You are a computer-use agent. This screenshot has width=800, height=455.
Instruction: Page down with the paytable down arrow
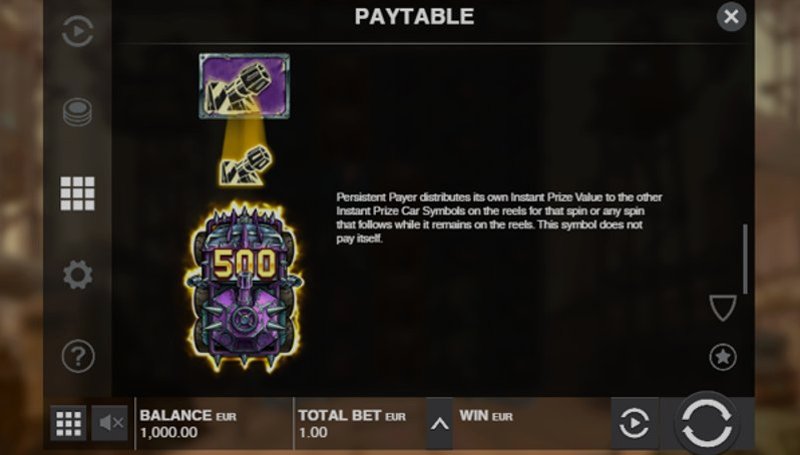click(x=722, y=308)
